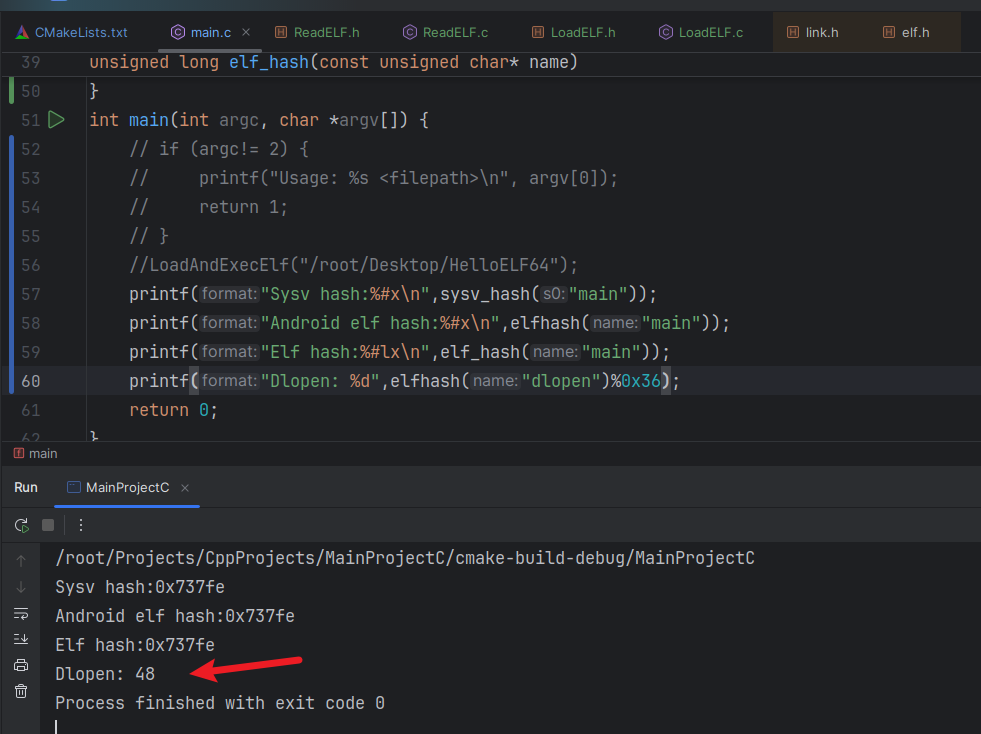Select the link.h editor tab
Image resolution: width=981 pixels, height=734 pixels.
click(x=821, y=33)
